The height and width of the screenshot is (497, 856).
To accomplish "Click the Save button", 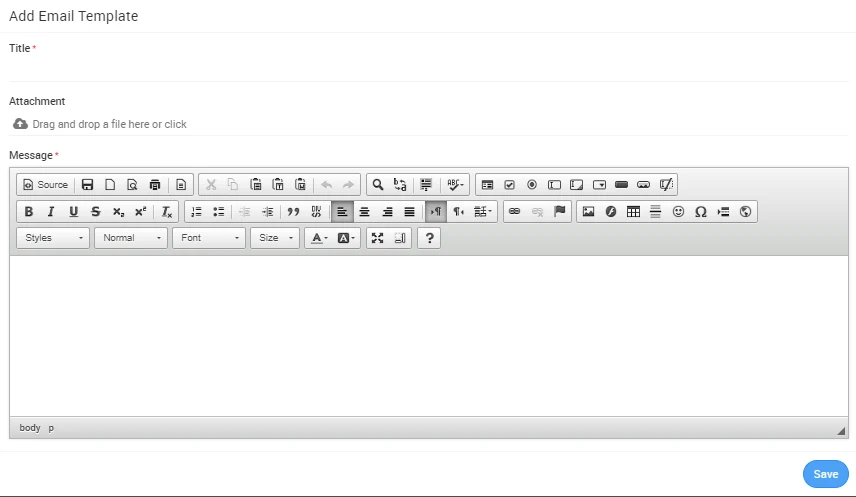I will (825, 474).
